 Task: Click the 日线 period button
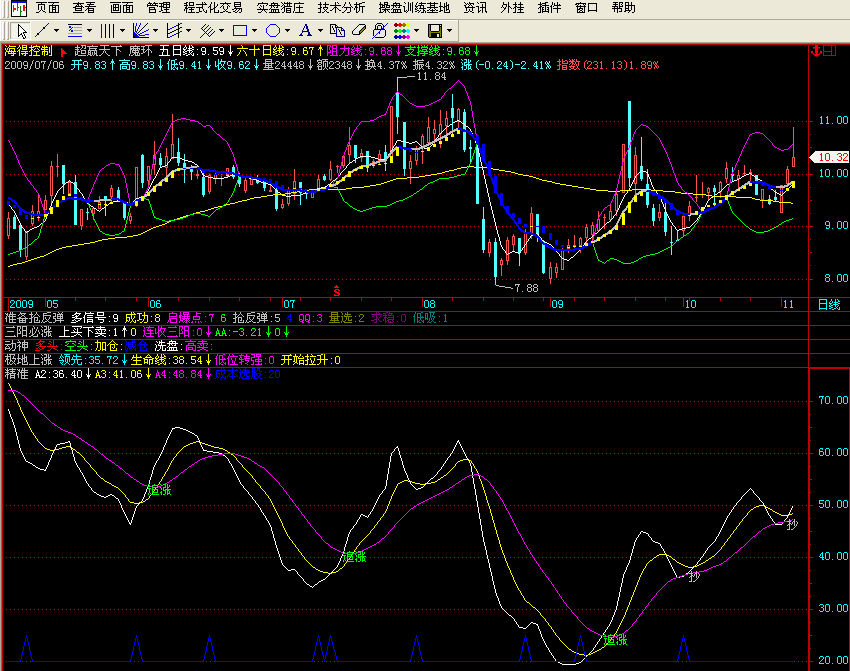(829, 304)
